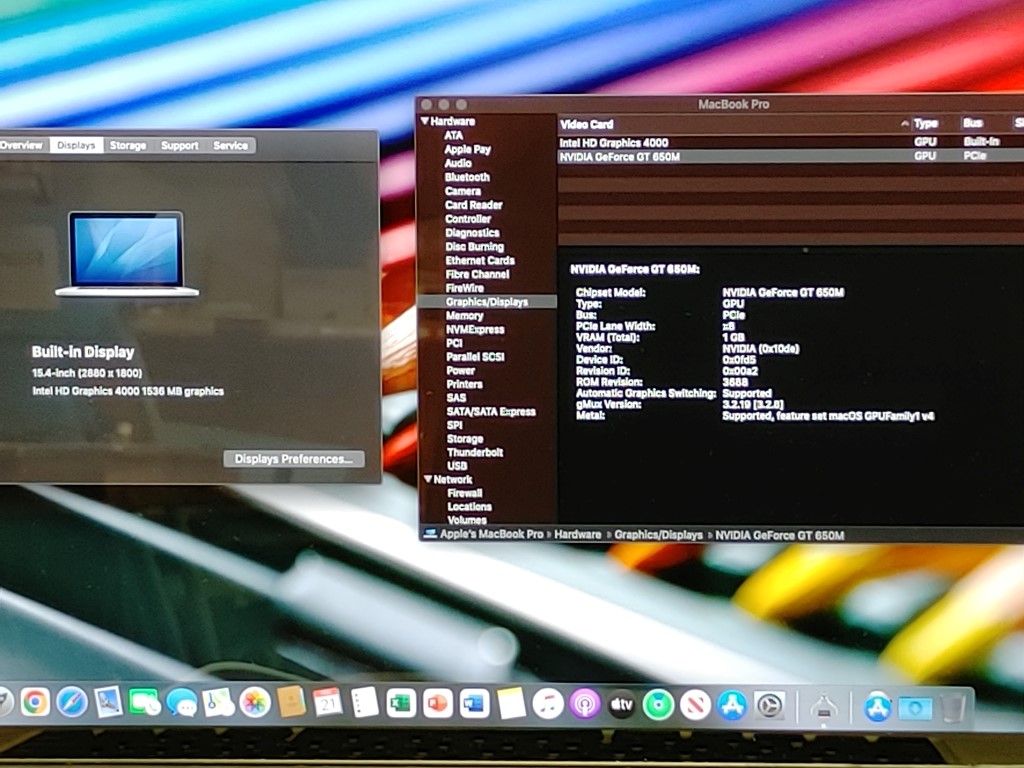Open the Messages app in the dock

(x=182, y=703)
